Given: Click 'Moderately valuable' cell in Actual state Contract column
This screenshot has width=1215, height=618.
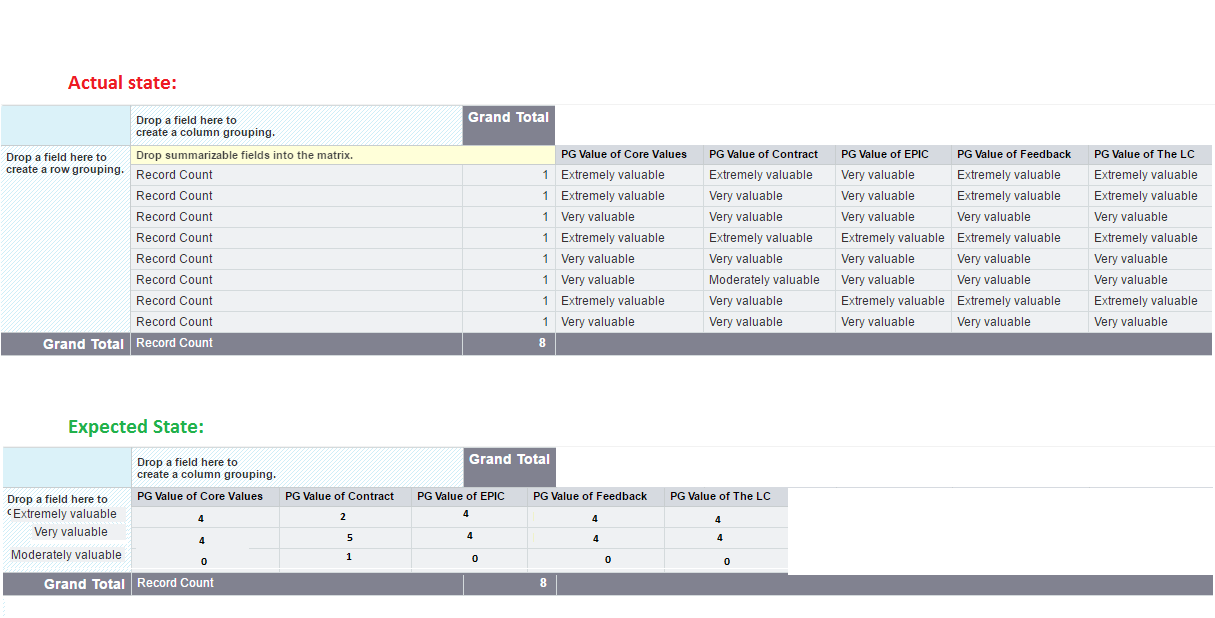Looking at the screenshot, I should point(764,280).
